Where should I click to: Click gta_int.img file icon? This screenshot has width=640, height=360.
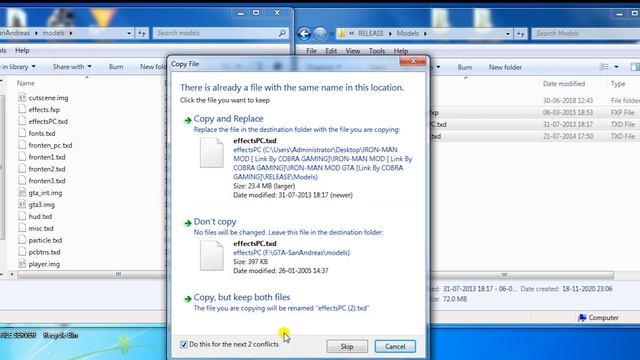(x=22, y=192)
